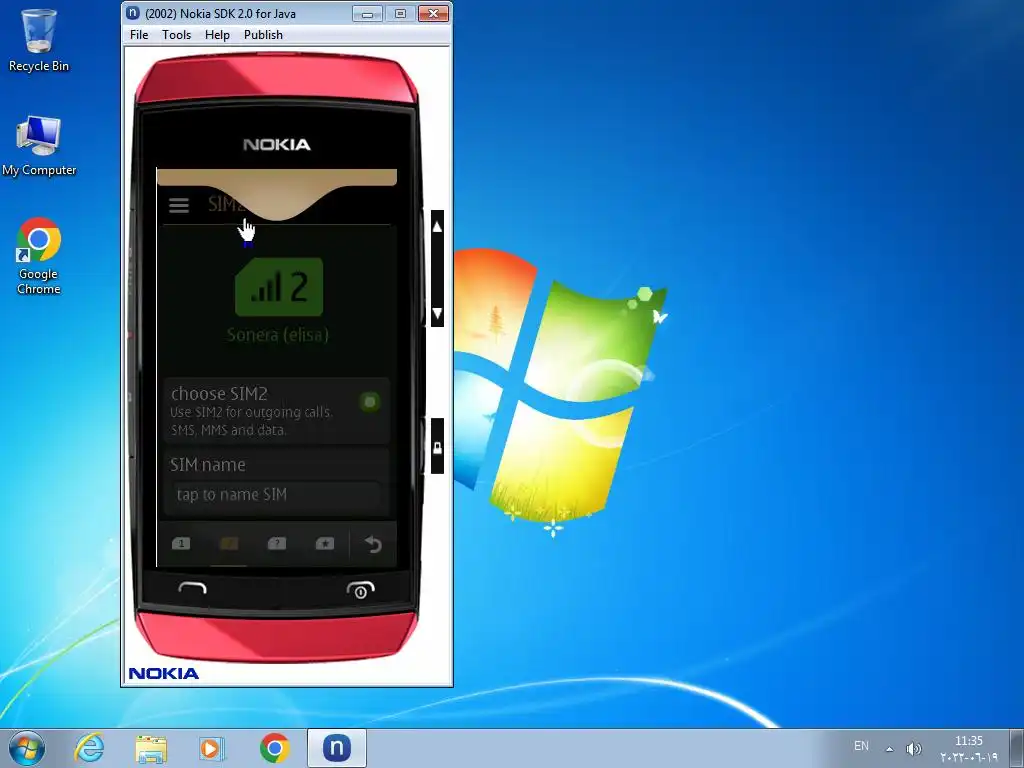Screen dimensions: 1024x768
Task: Click the volume down side key arrow
Action: 438,313
